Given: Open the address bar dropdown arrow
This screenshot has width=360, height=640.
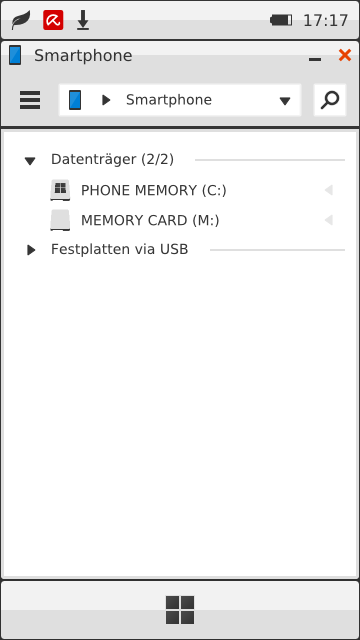Looking at the screenshot, I should point(285,100).
